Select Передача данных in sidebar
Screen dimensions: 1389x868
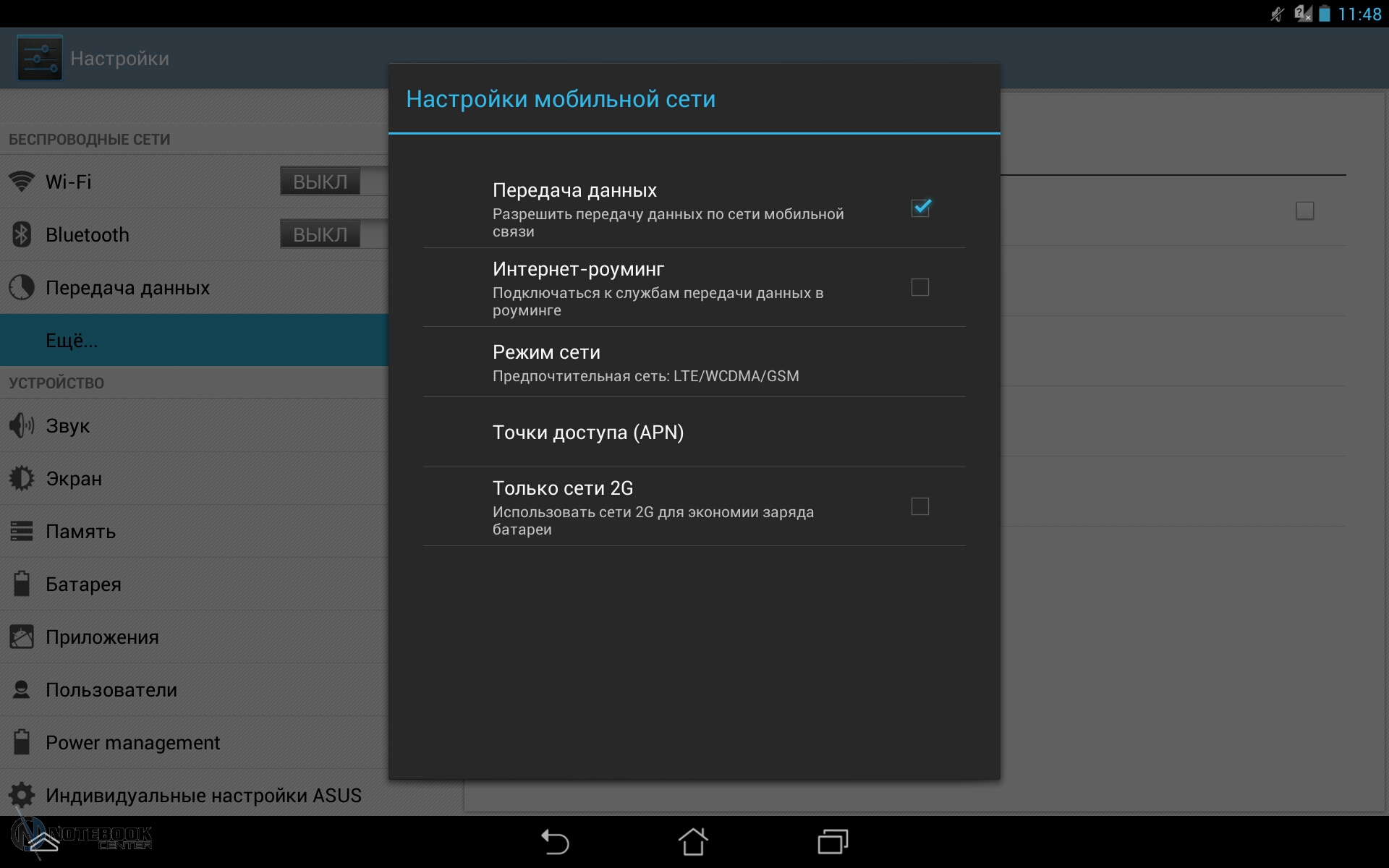tap(127, 288)
